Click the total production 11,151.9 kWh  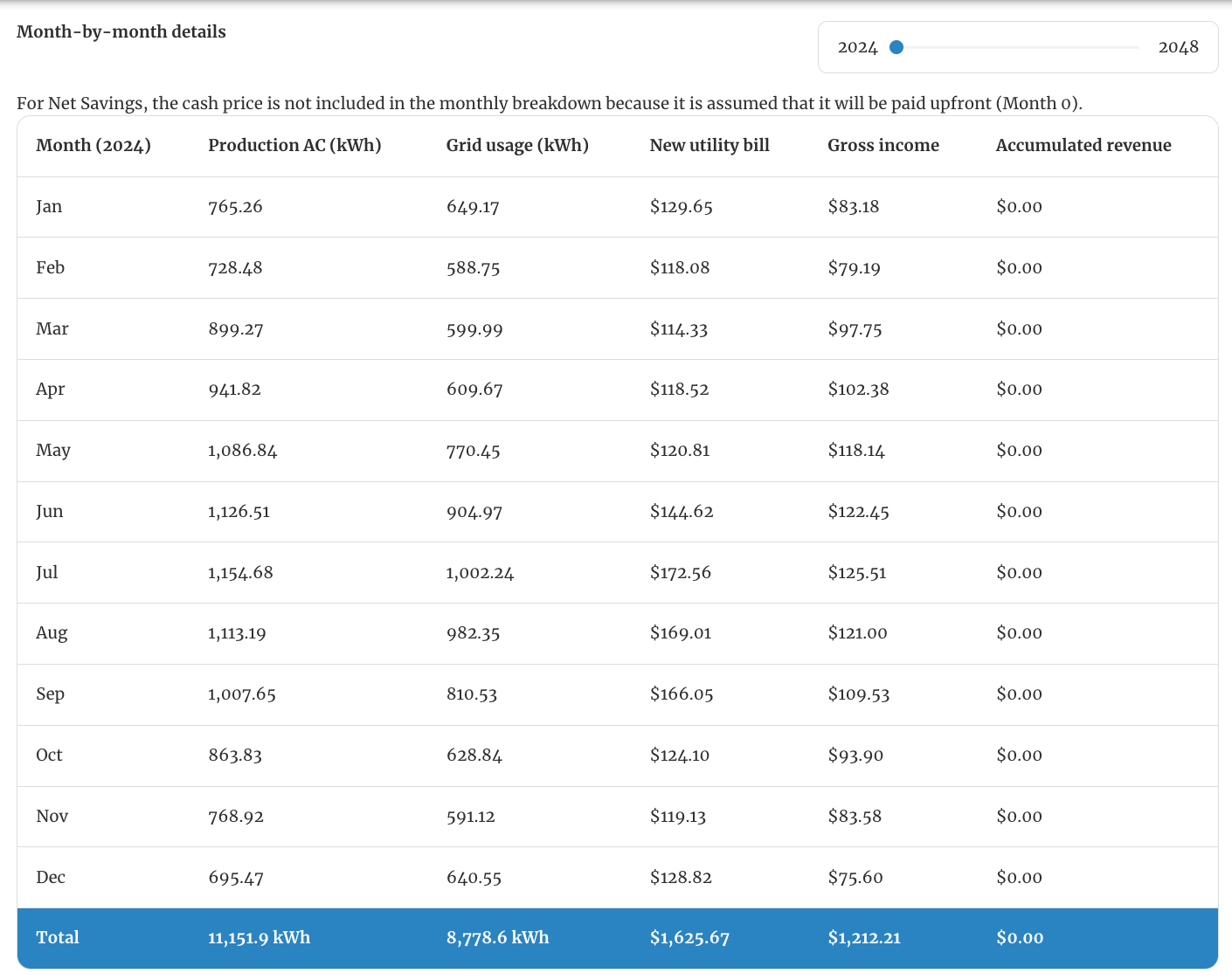pyautogui.click(x=258, y=937)
